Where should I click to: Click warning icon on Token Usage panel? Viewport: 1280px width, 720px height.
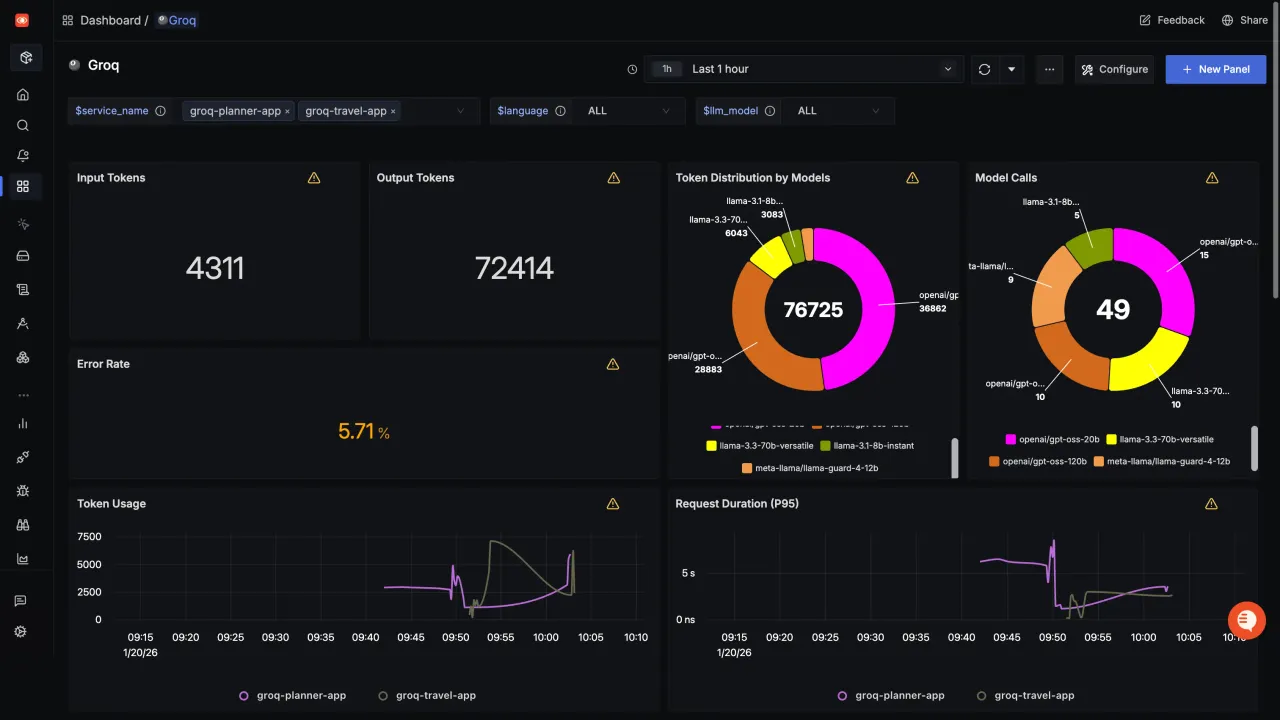point(613,504)
